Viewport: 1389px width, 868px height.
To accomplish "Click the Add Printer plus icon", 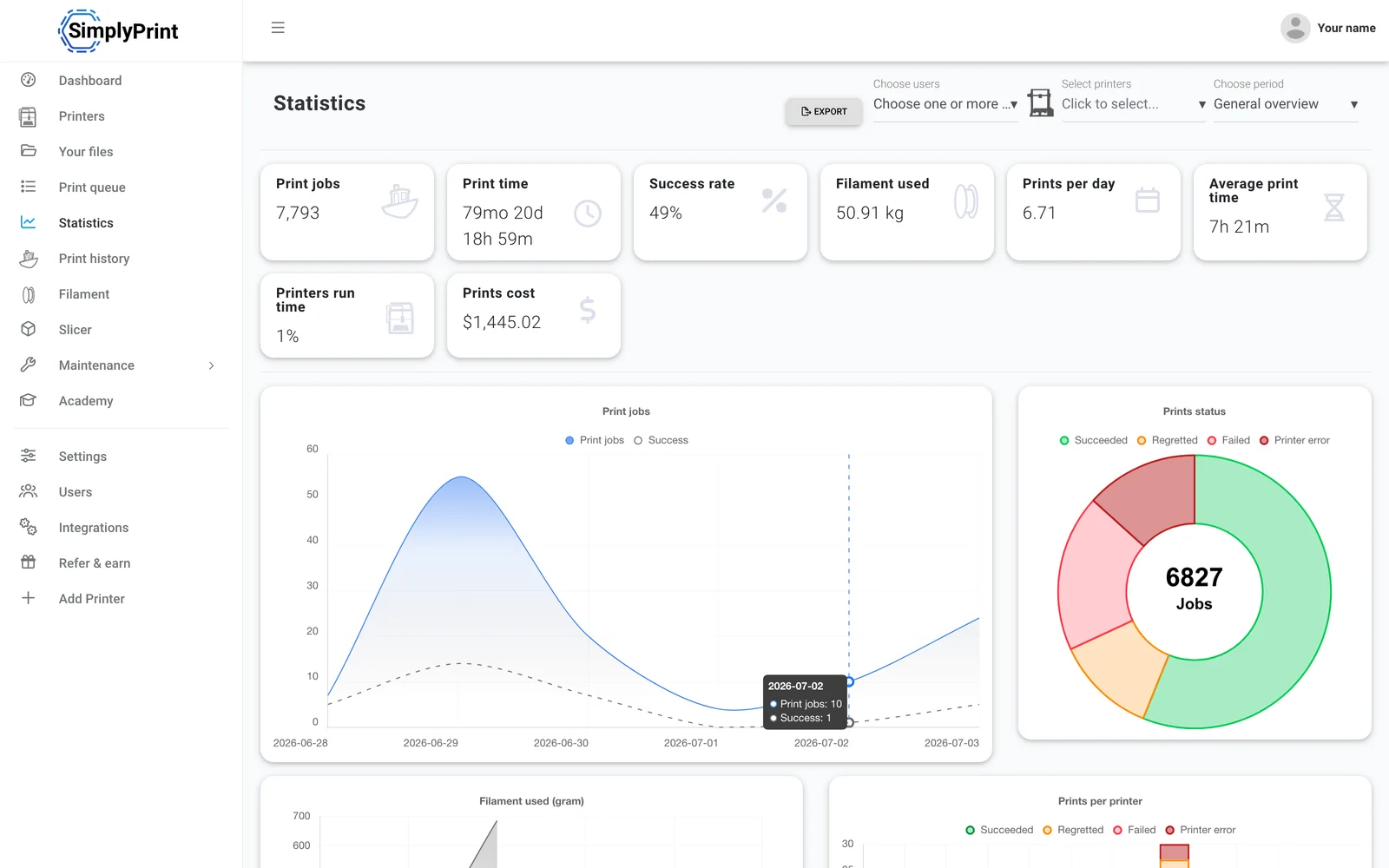I will [x=29, y=598].
